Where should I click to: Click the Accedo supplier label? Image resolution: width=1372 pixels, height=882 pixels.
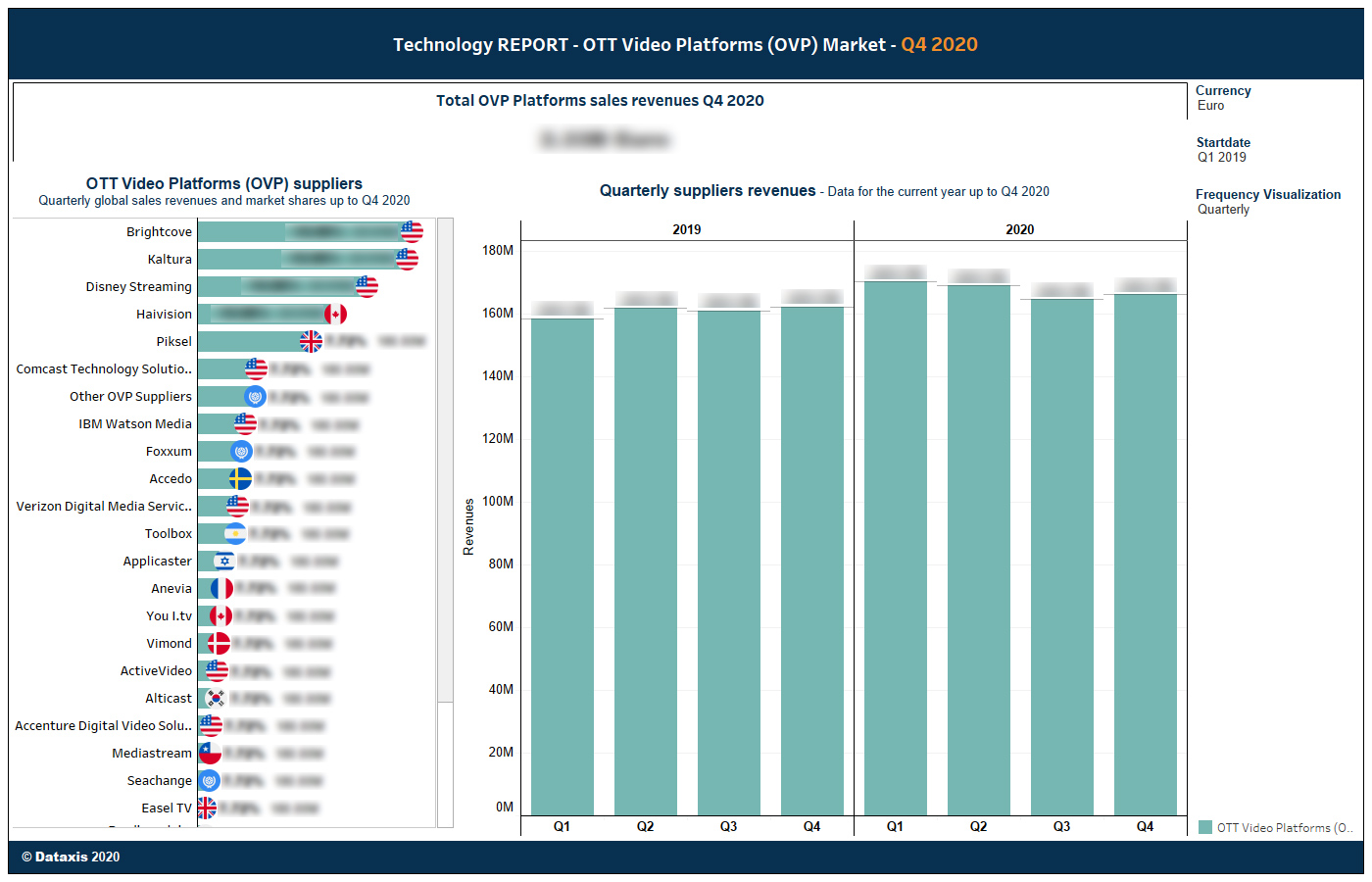(171, 479)
